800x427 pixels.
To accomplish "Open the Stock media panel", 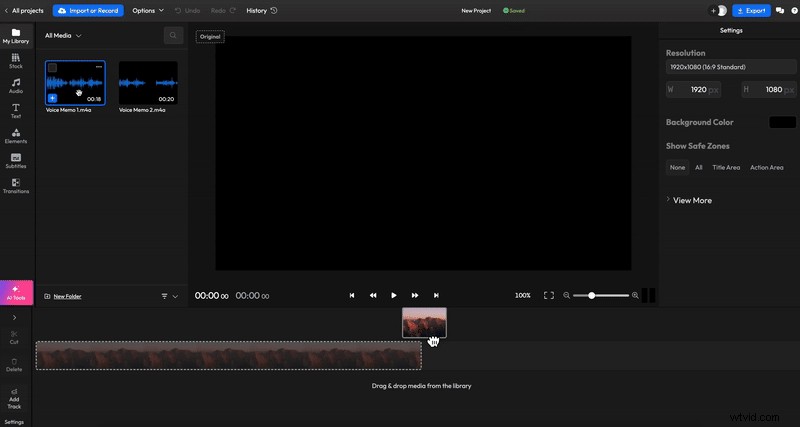I will click(x=16, y=61).
